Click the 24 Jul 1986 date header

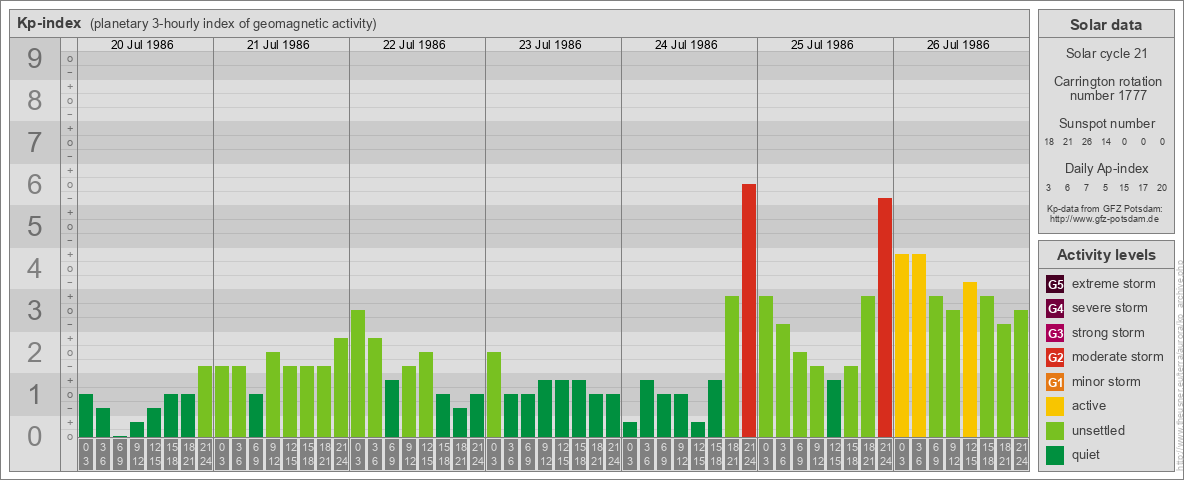click(x=686, y=45)
